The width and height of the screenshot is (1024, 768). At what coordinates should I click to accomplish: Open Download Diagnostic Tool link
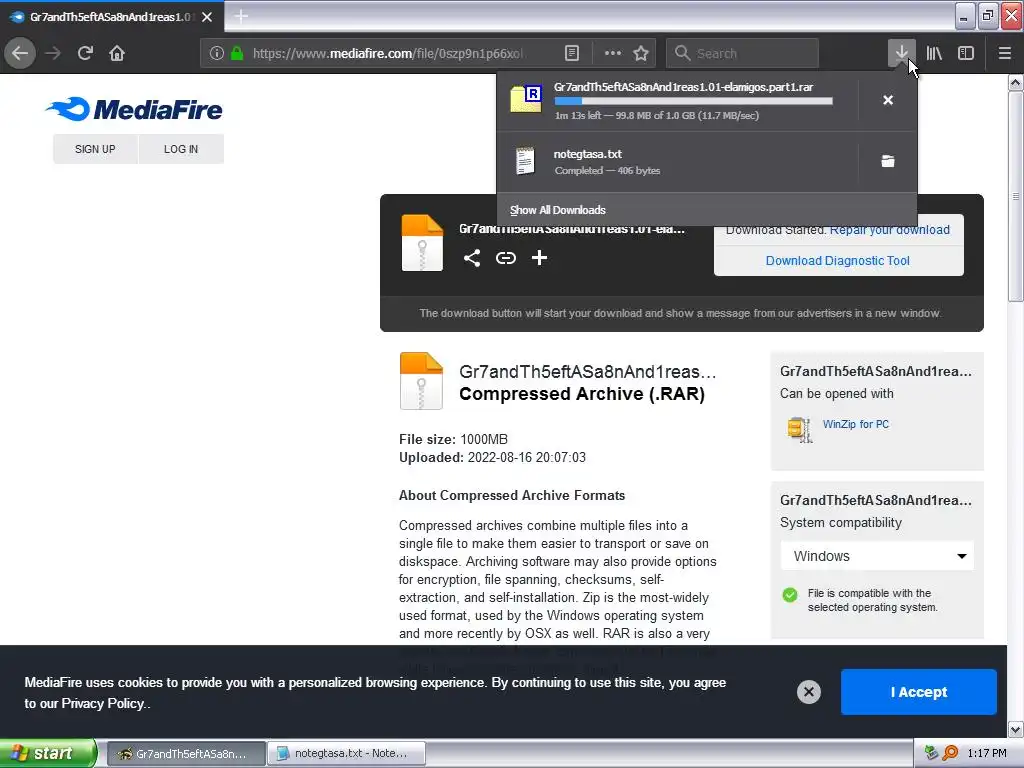pos(837,261)
